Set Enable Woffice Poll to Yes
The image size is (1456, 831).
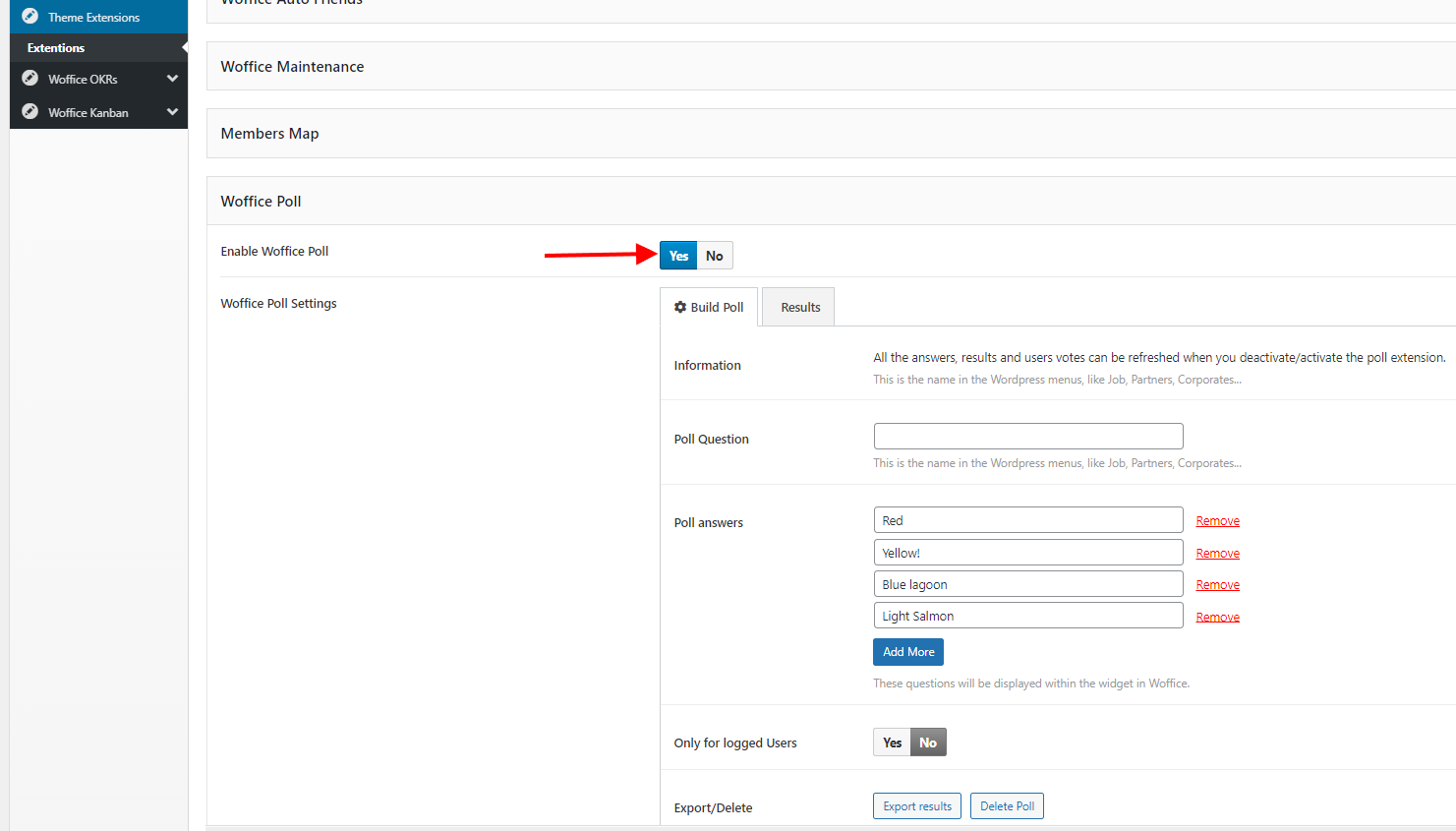click(x=678, y=256)
